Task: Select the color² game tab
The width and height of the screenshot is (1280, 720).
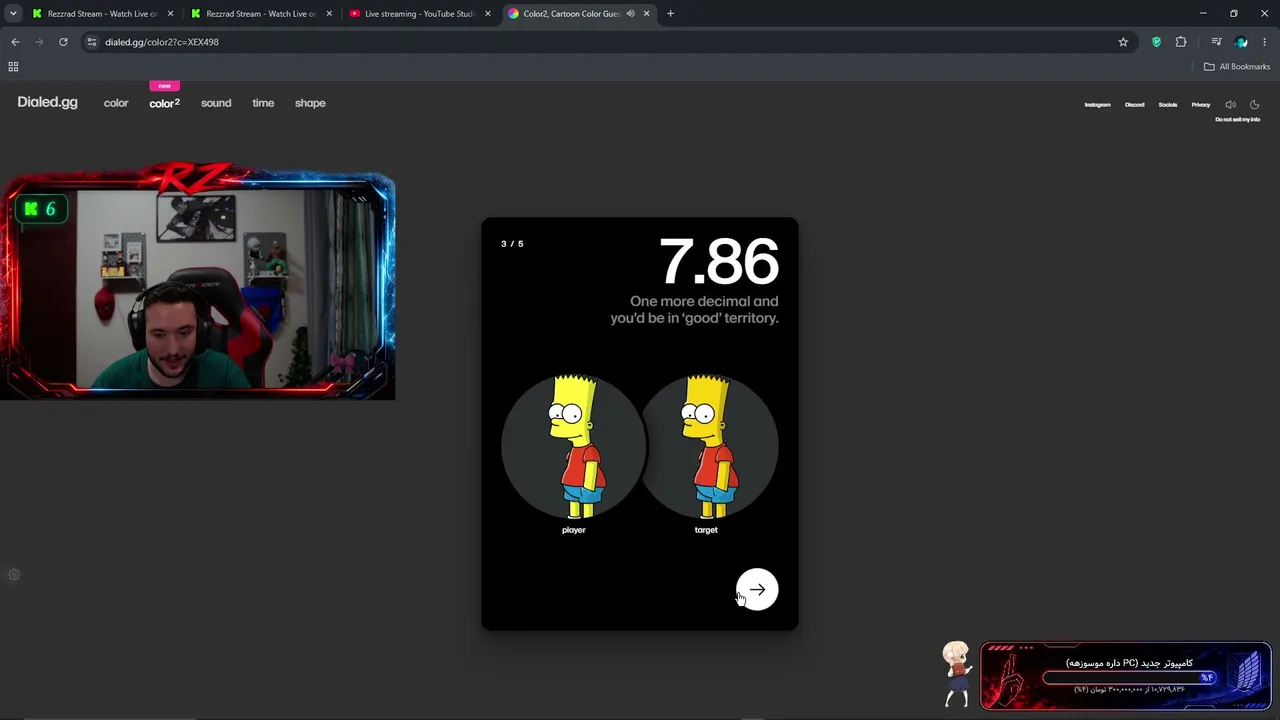Action: coord(164,103)
